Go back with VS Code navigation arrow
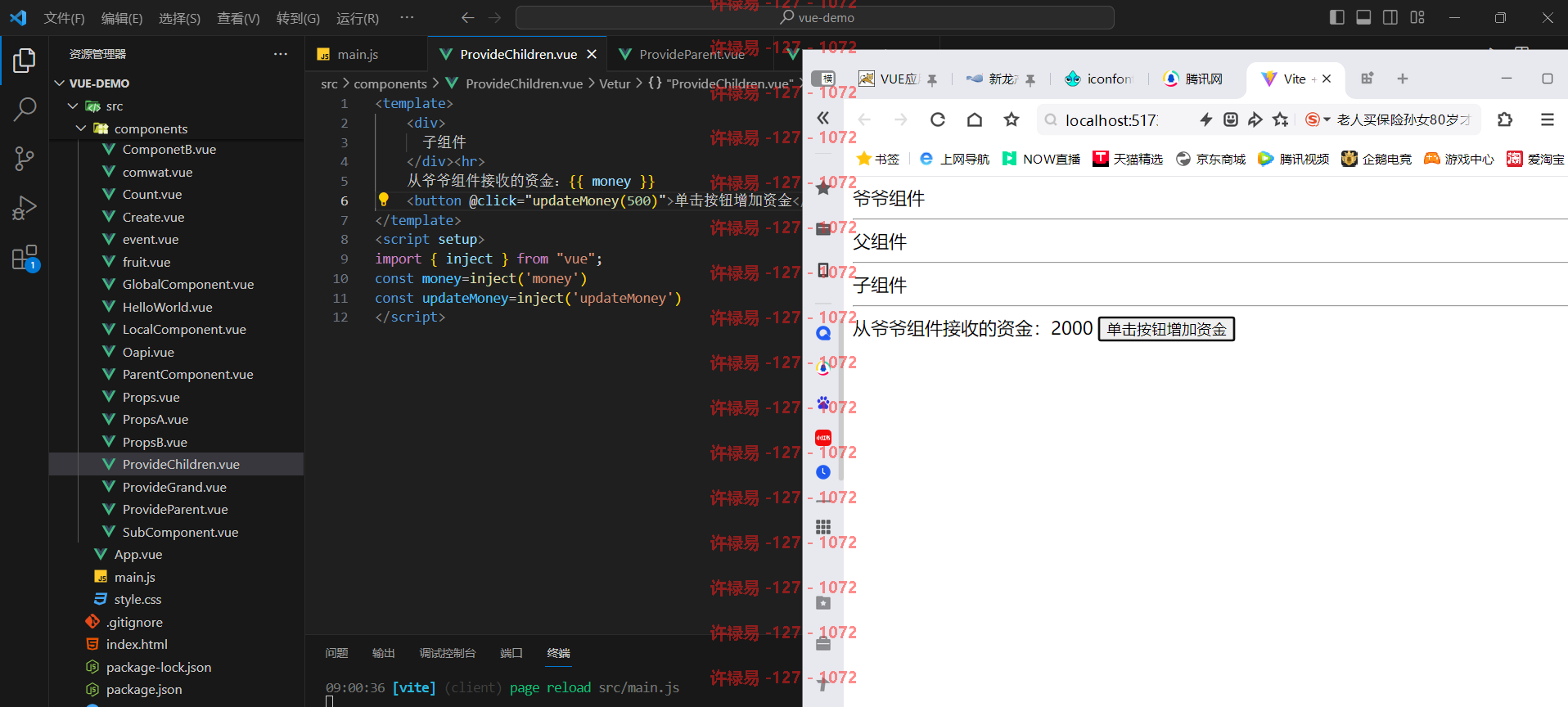The height and width of the screenshot is (707, 1568). click(x=467, y=17)
